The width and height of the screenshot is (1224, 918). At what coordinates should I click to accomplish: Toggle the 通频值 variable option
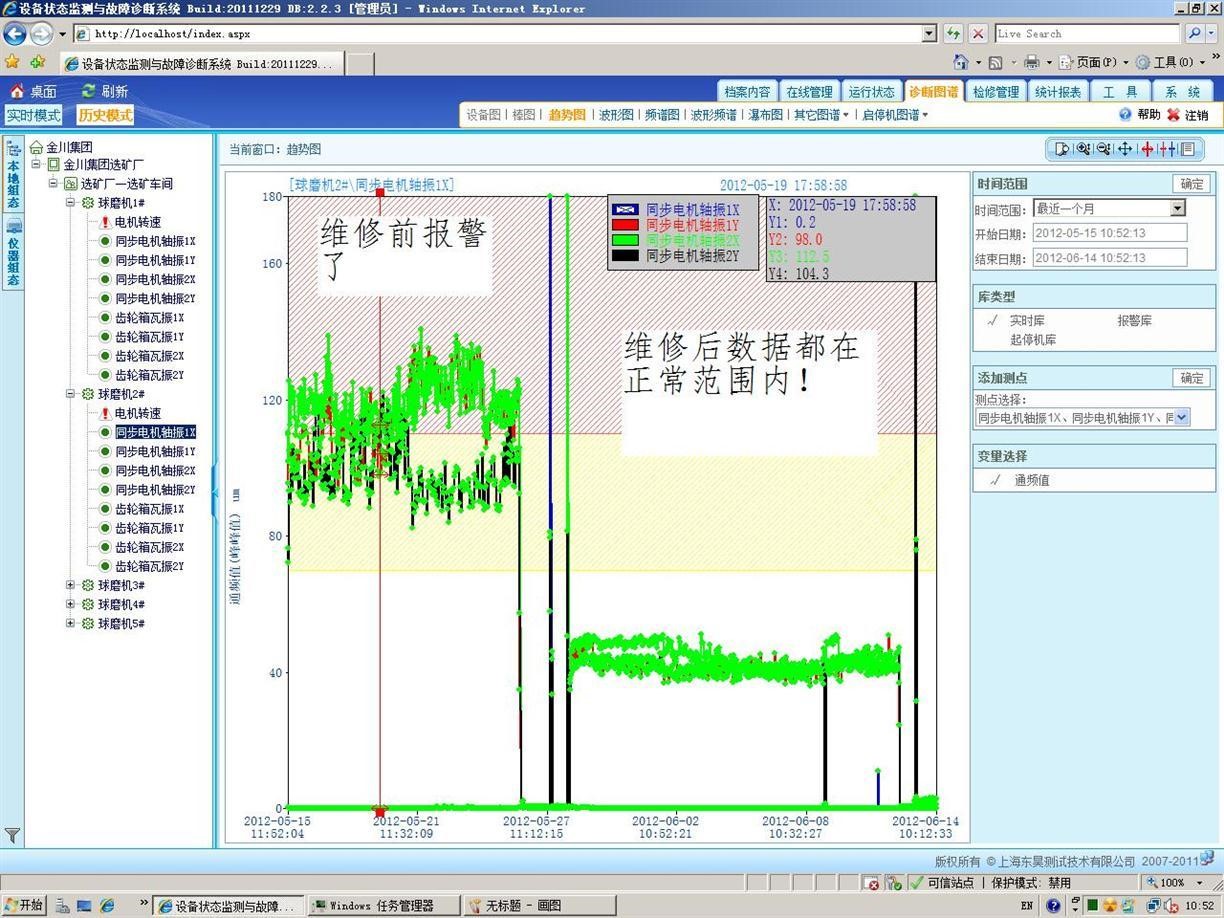(x=1030, y=480)
